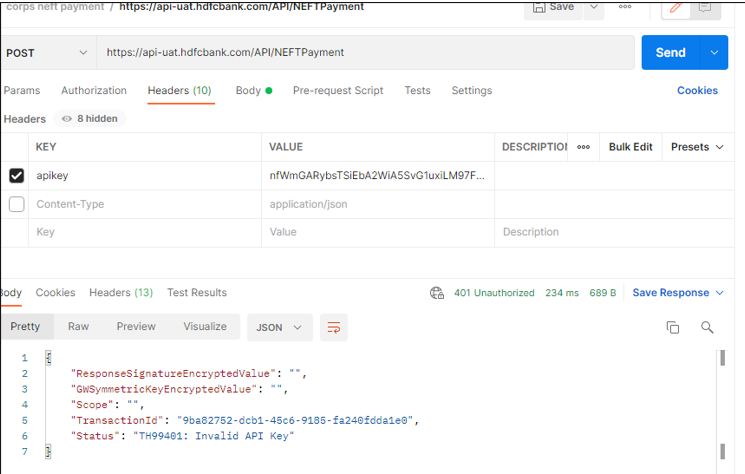Screen dimensions: 745x474
Task: Open the Cookies link
Action: 697,90
